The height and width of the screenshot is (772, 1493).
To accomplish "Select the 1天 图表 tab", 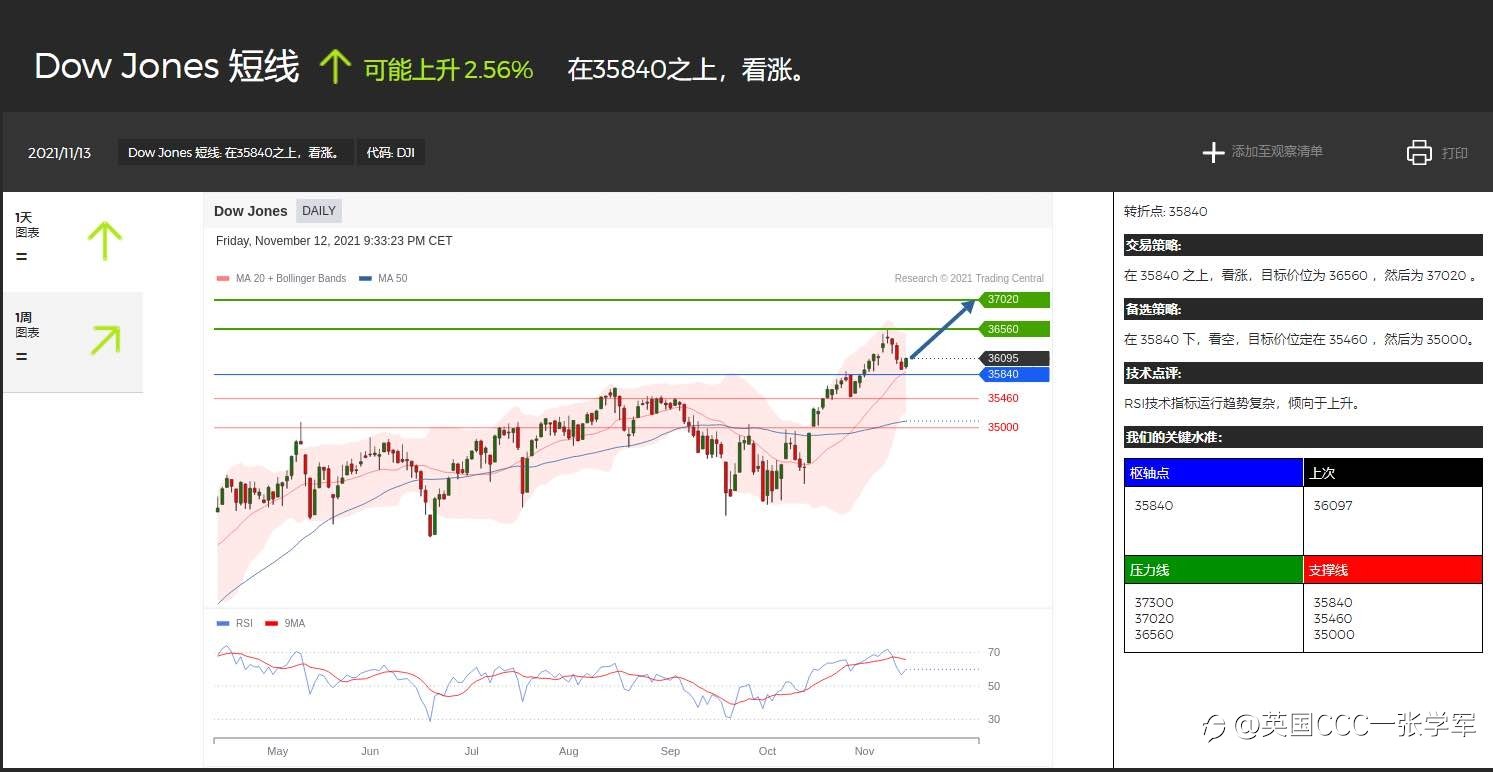I will pos(73,241).
